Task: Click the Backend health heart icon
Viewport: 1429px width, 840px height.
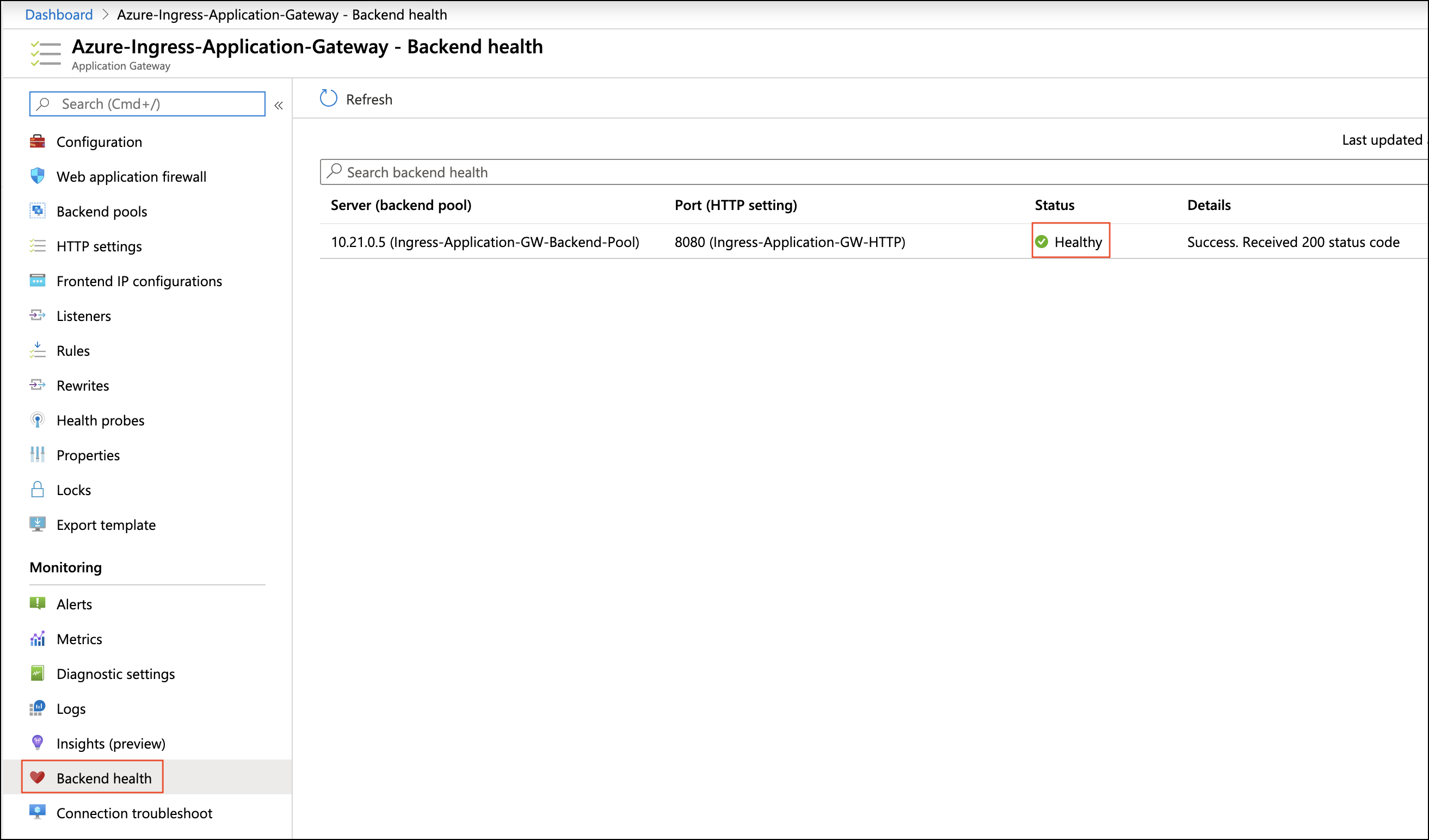Action: tap(38, 777)
